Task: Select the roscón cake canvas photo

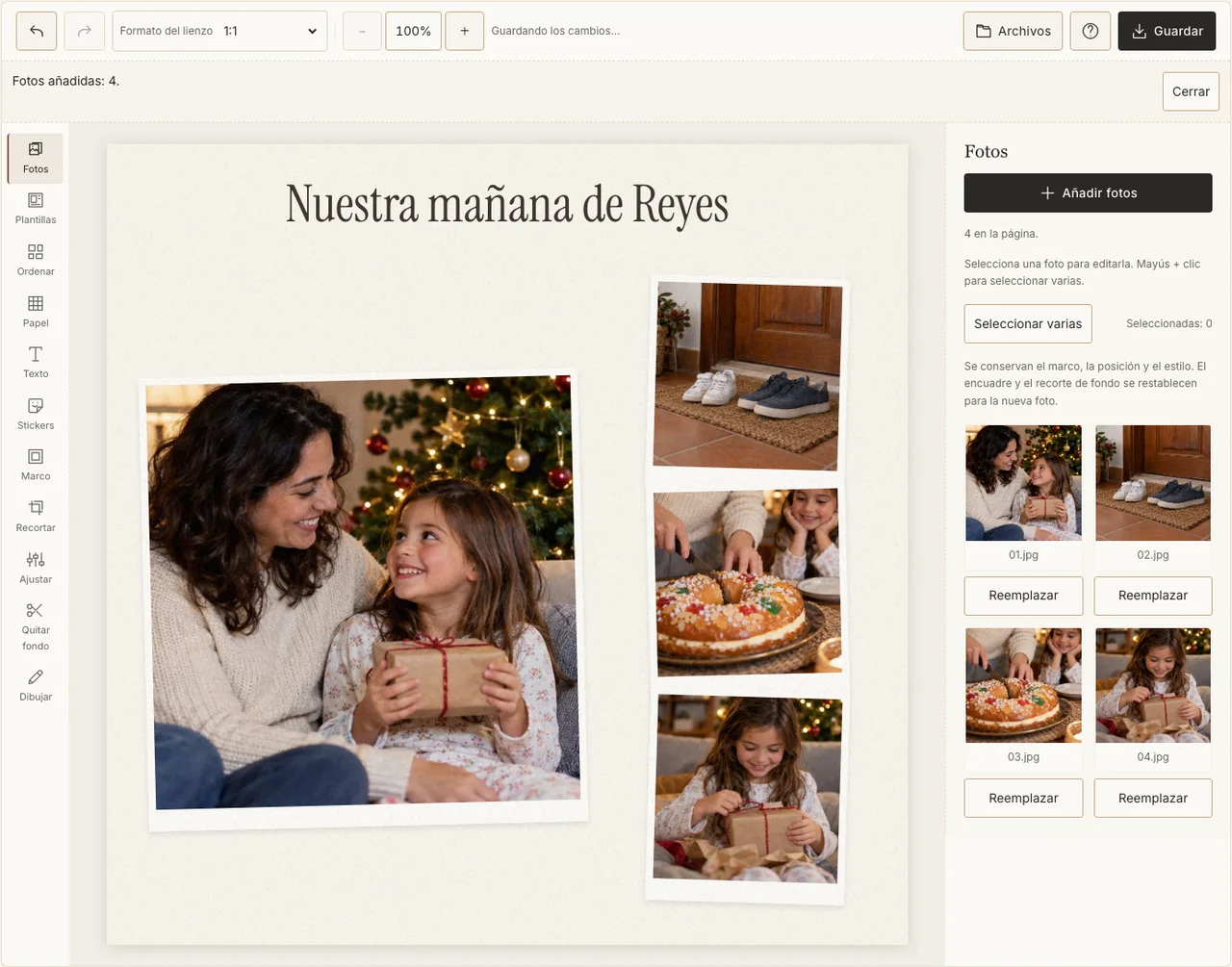Action: (747, 581)
